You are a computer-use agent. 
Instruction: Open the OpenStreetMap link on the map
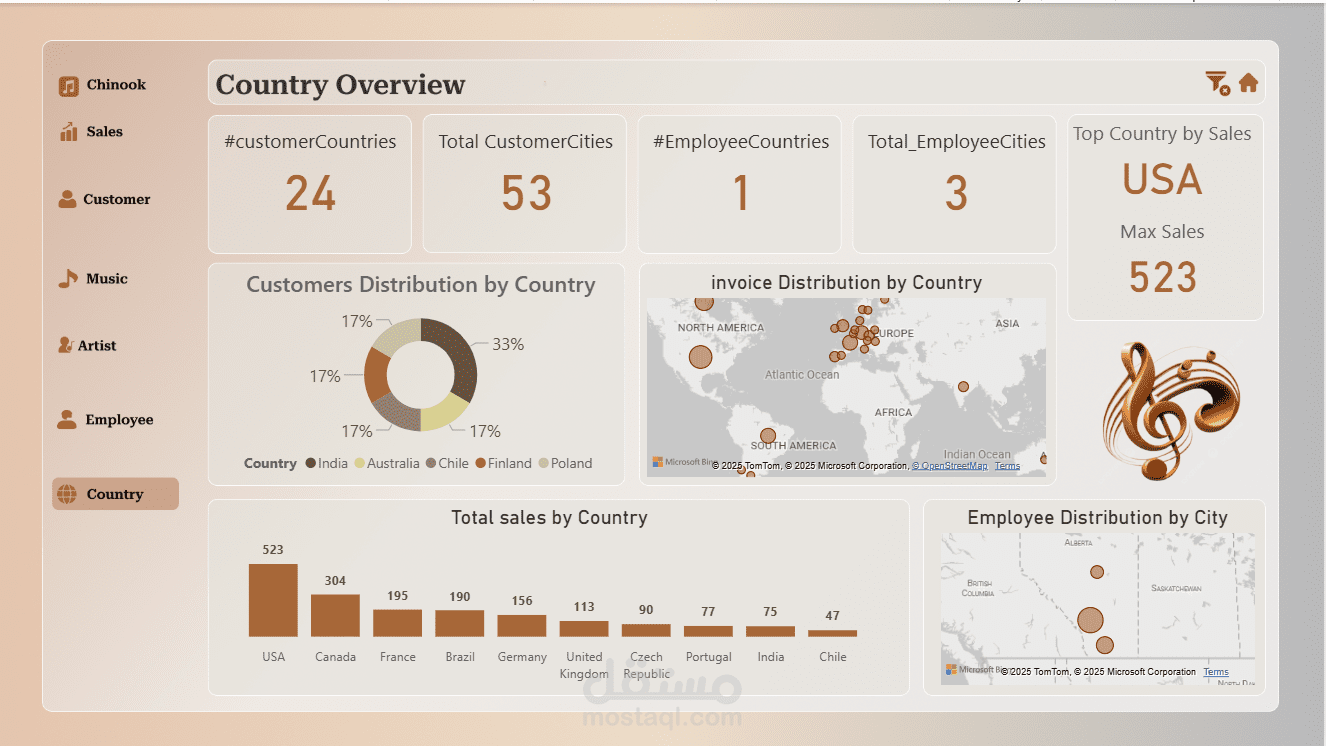pos(949,466)
